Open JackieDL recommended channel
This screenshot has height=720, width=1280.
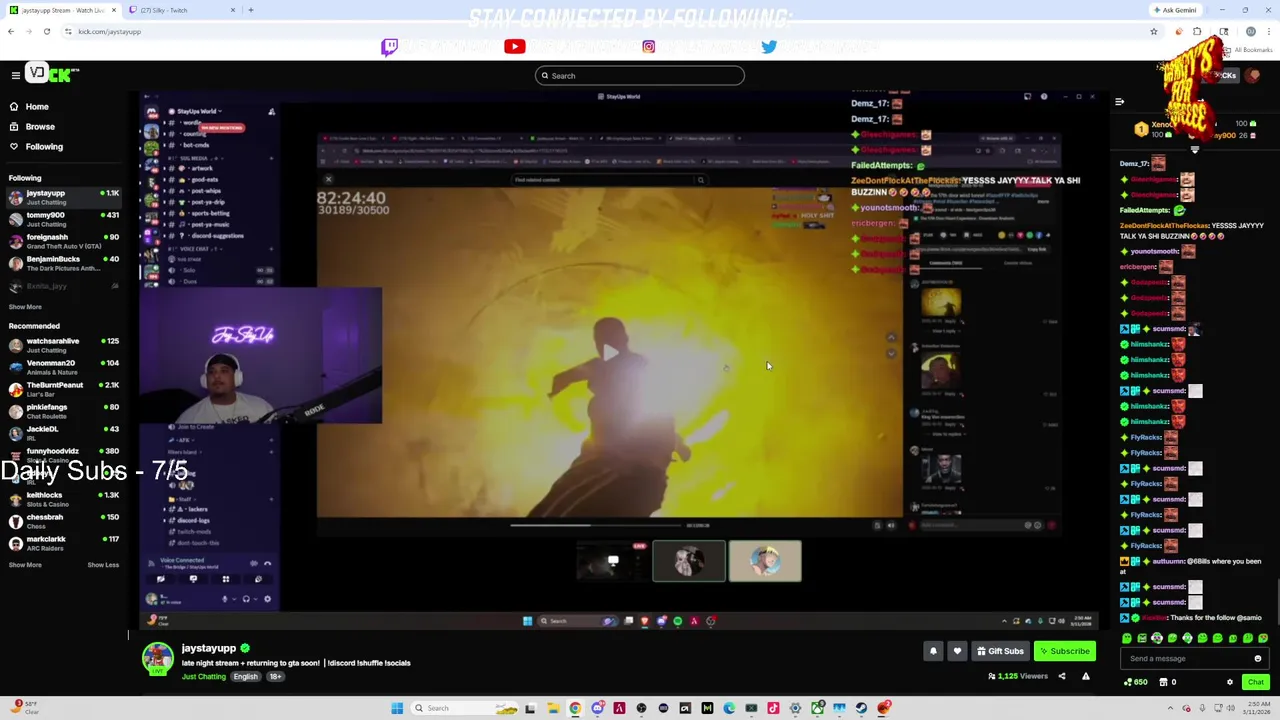coord(63,433)
